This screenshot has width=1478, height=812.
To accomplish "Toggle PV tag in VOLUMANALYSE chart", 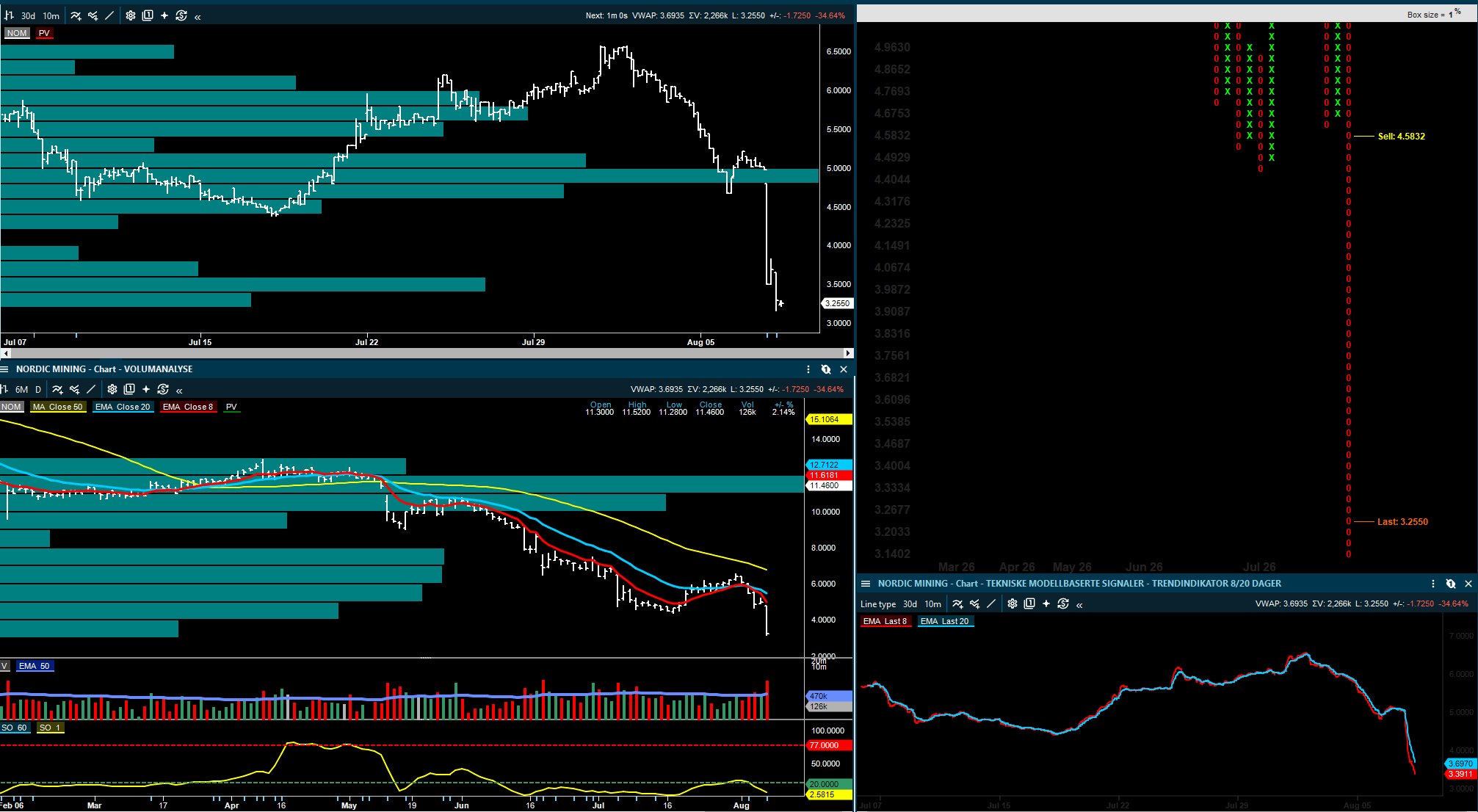I will (231, 407).
